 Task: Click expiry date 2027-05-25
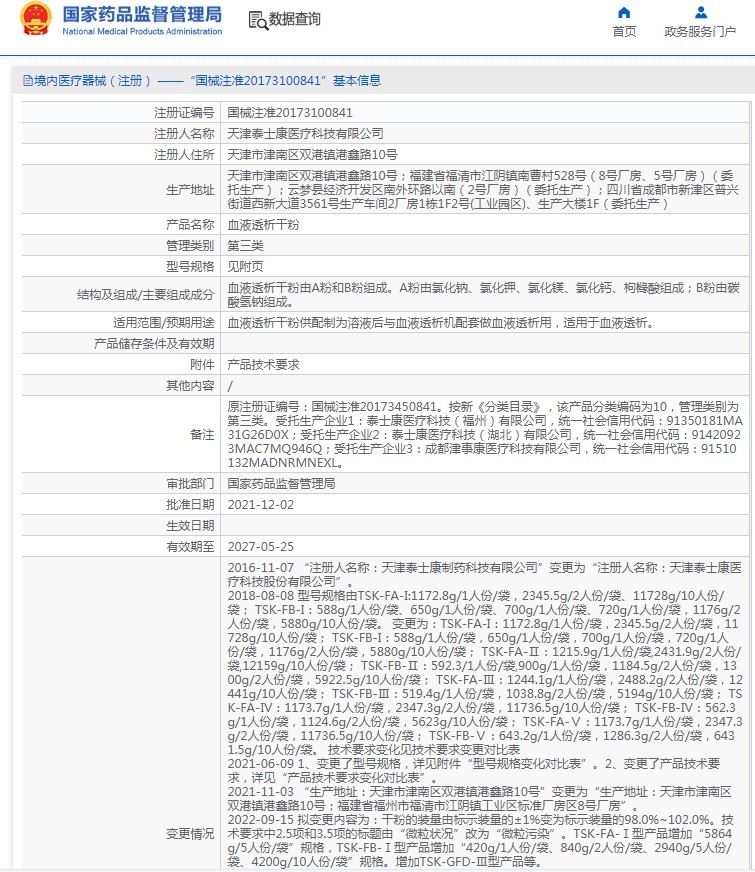pos(260,548)
